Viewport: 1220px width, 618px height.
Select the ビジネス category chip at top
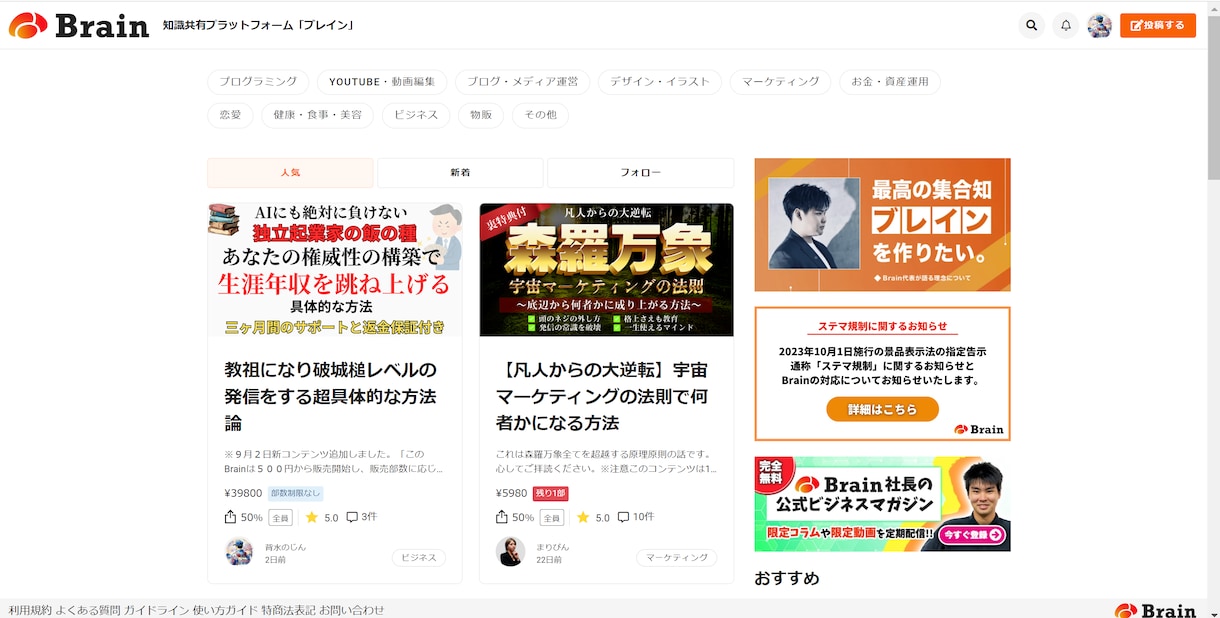point(416,115)
